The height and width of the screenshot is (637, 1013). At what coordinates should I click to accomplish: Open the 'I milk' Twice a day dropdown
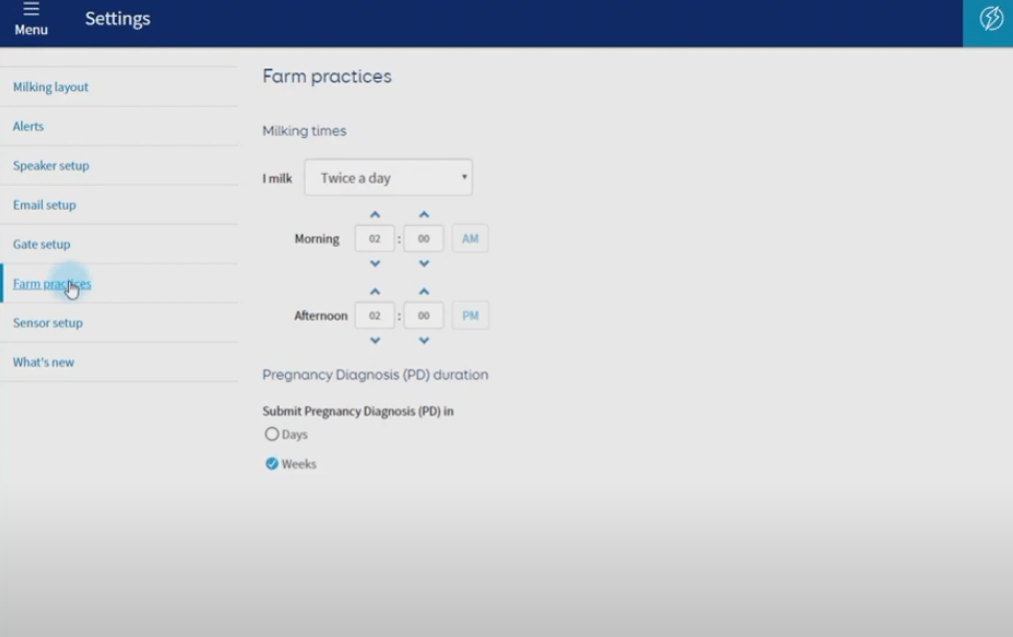(x=388, y=178)
